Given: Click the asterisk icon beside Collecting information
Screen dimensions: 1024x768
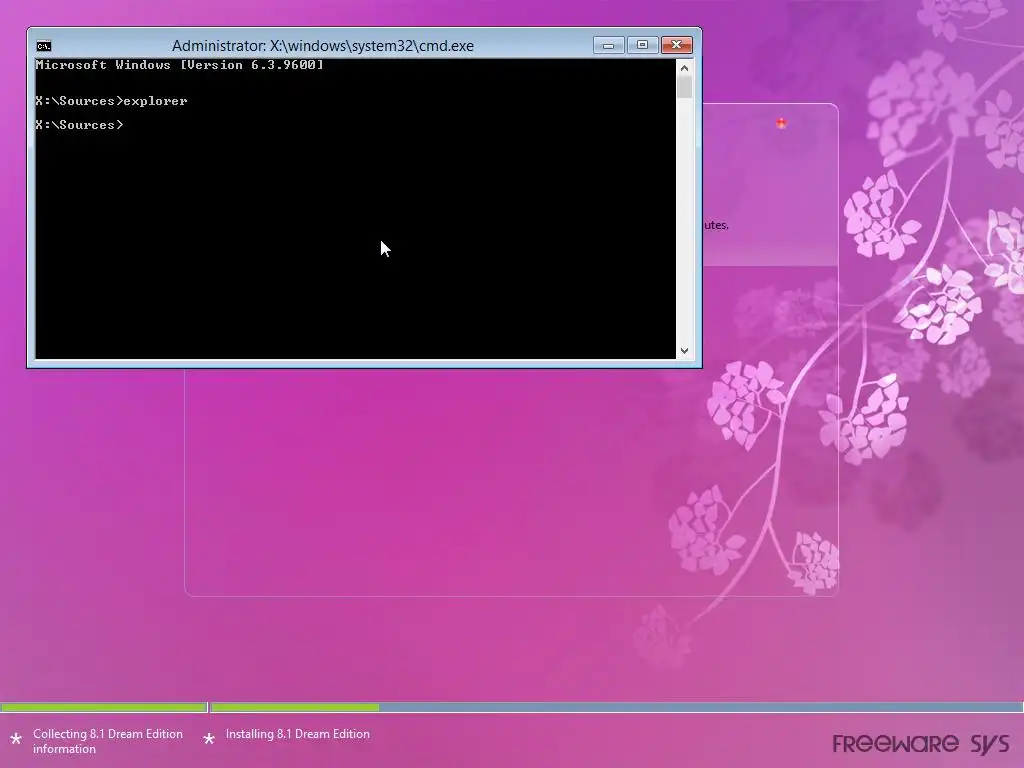Looking at the screenshot, I should pos(16,740).
